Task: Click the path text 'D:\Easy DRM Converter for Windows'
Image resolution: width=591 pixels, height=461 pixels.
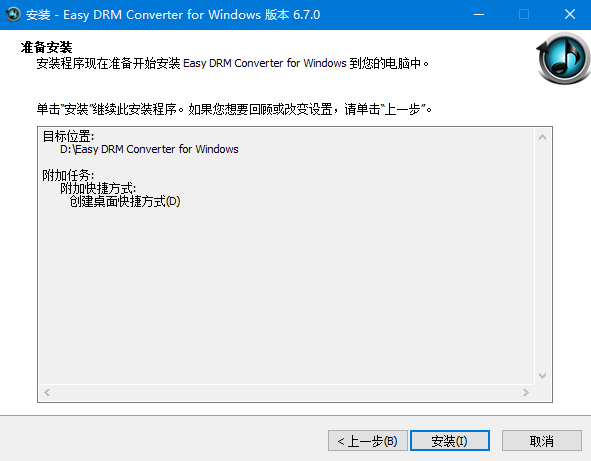Action: pos(149,149)
